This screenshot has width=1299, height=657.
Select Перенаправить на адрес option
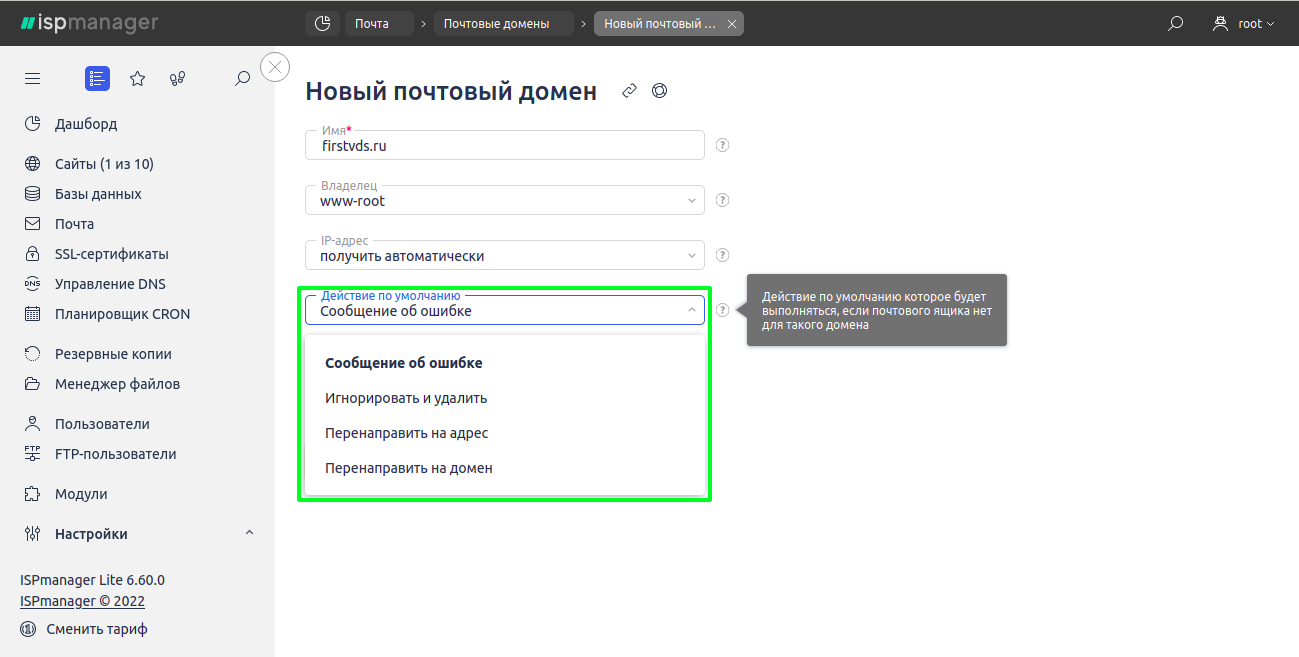pos(505,433)
